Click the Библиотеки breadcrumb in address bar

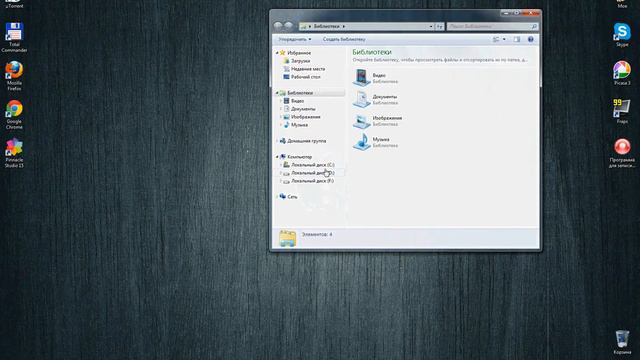(327, 26)
